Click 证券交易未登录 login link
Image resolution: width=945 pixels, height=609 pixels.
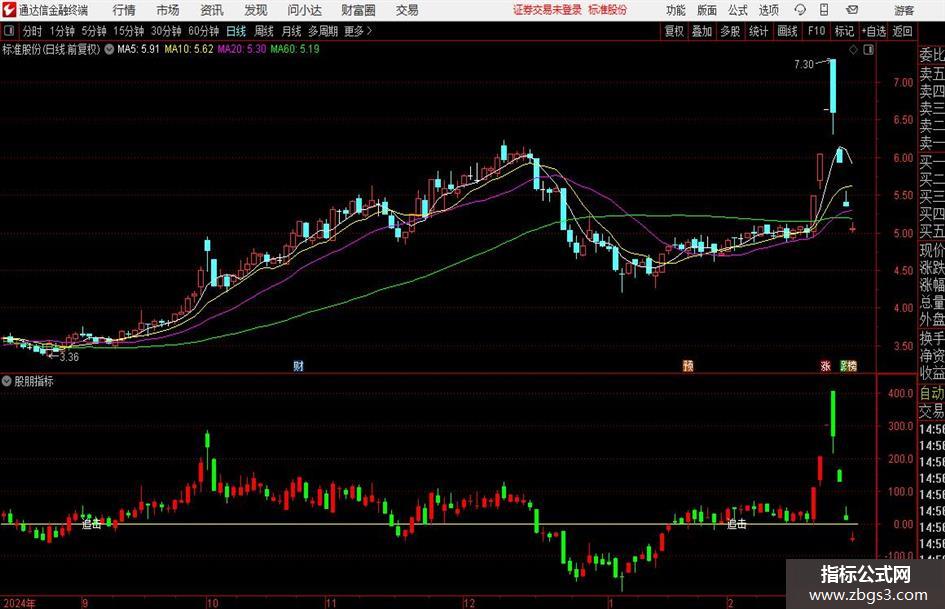click(x=547, y=10)
